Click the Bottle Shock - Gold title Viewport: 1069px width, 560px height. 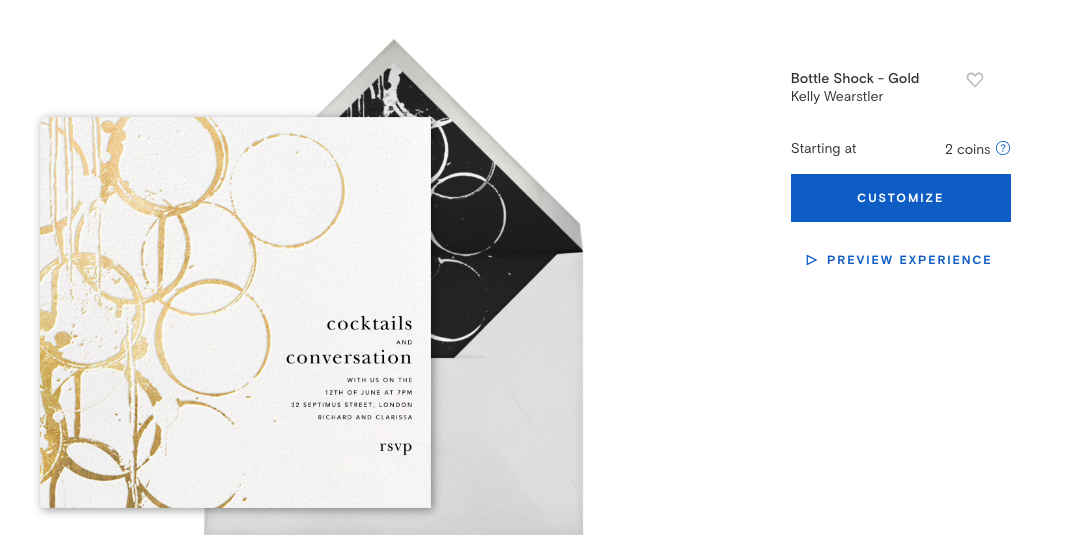854,78
